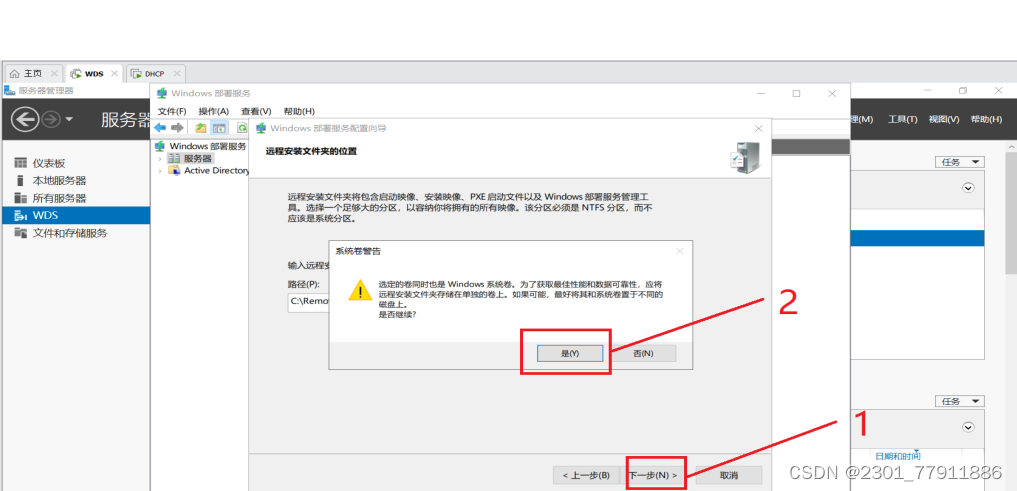The image size is (1017, 491).
Task: Click the forward arrow in MMC toolbar
Action: point(177,128)
